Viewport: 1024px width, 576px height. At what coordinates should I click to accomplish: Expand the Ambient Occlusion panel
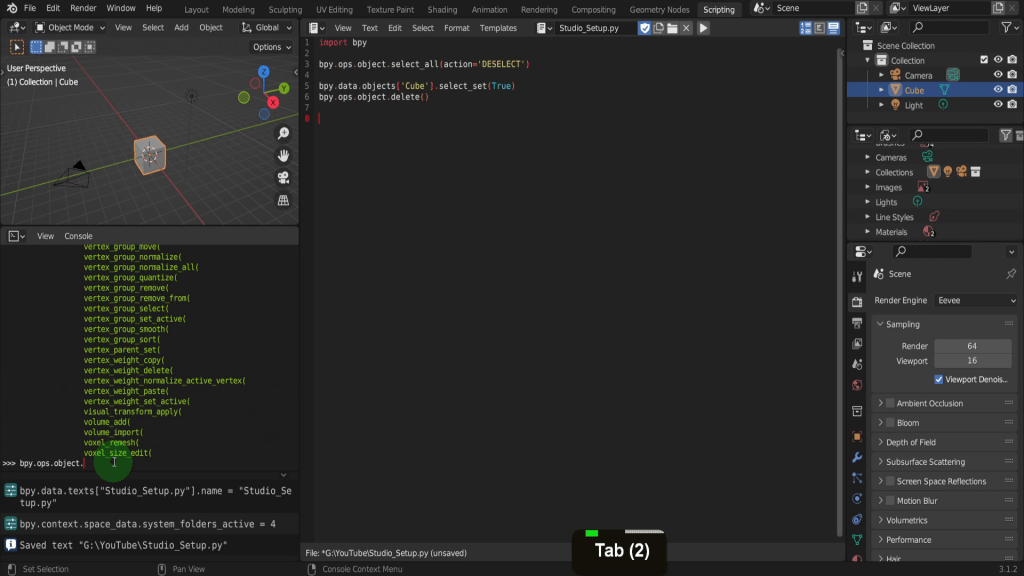pos(880,403)
